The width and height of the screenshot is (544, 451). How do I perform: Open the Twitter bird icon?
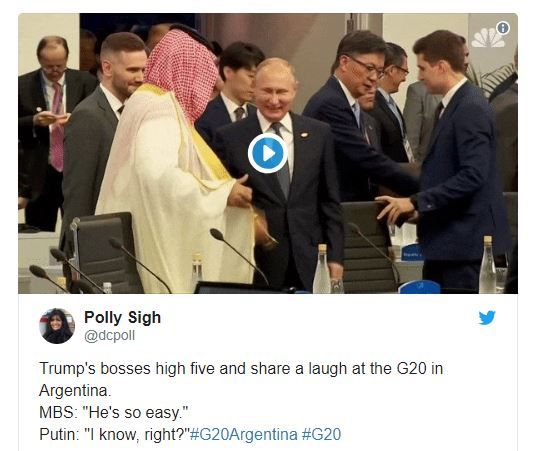(487, 318)
